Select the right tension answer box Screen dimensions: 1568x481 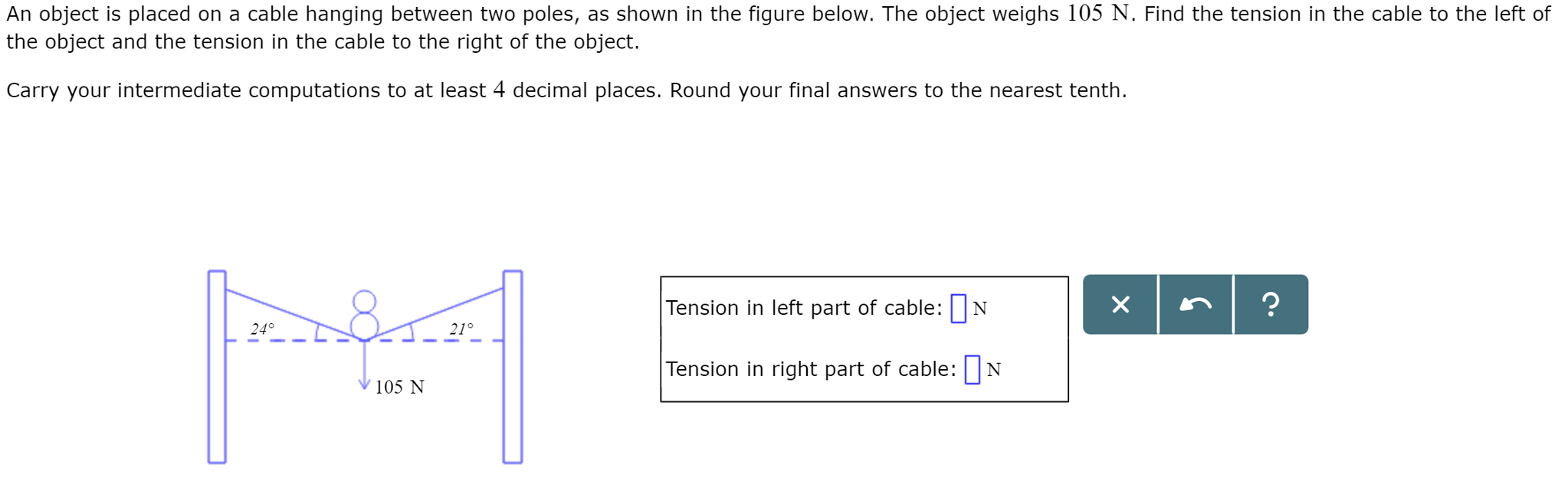pos(972,368)
